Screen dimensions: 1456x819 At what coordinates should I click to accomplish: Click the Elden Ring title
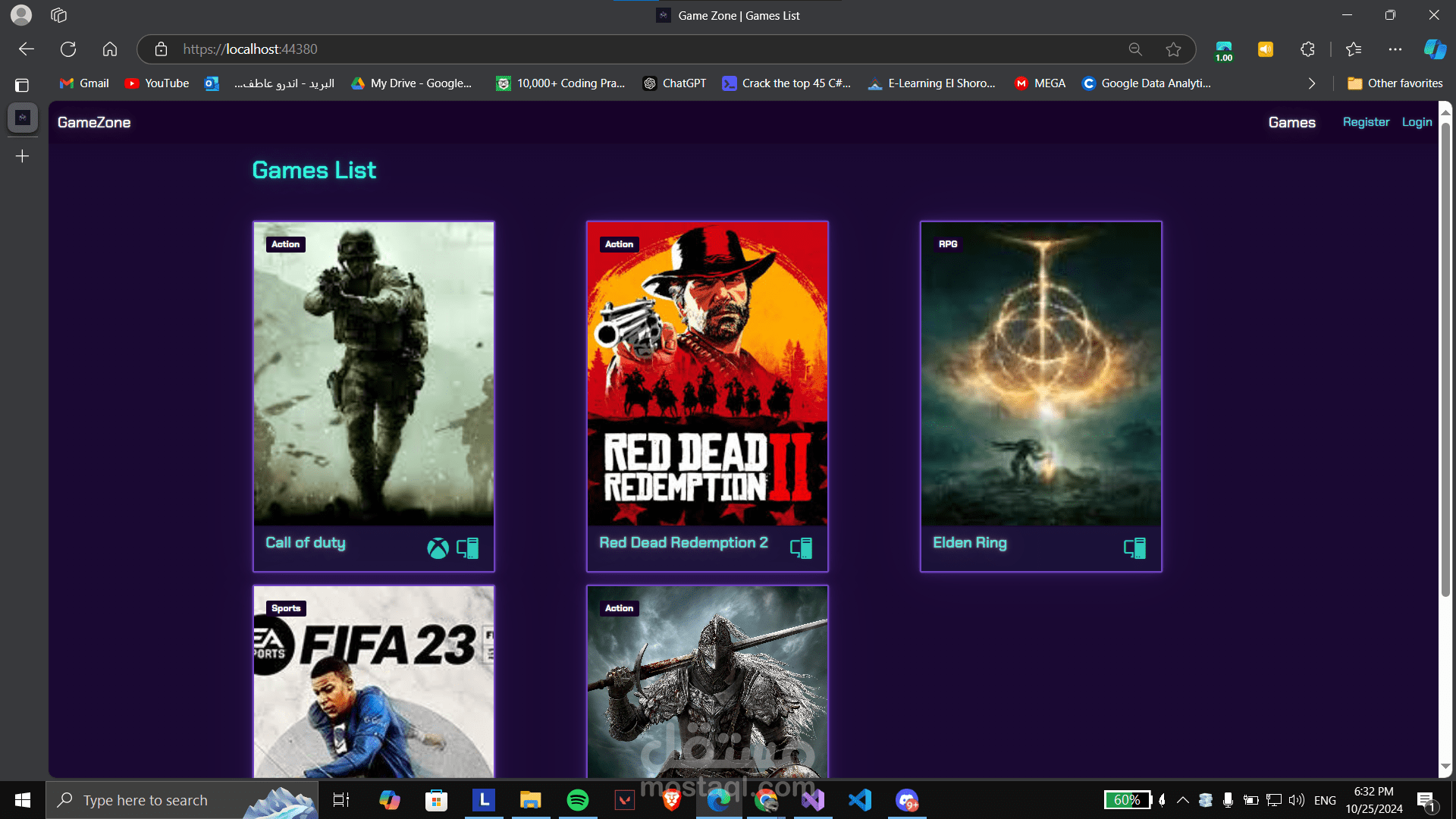970,543
